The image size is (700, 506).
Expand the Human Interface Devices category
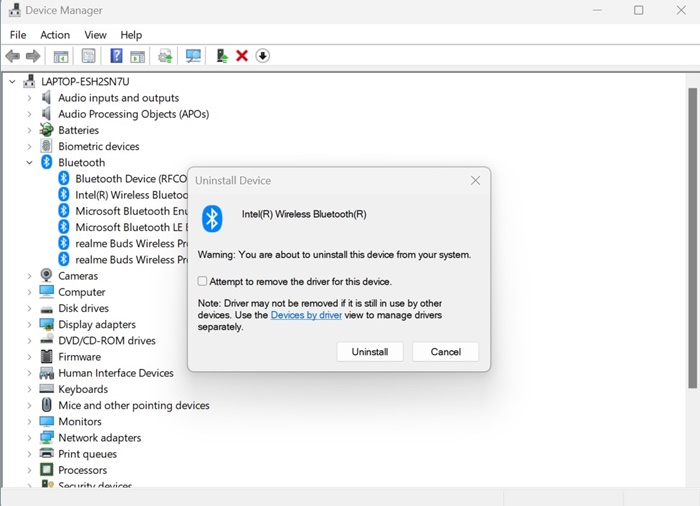(x=29, y=373)
